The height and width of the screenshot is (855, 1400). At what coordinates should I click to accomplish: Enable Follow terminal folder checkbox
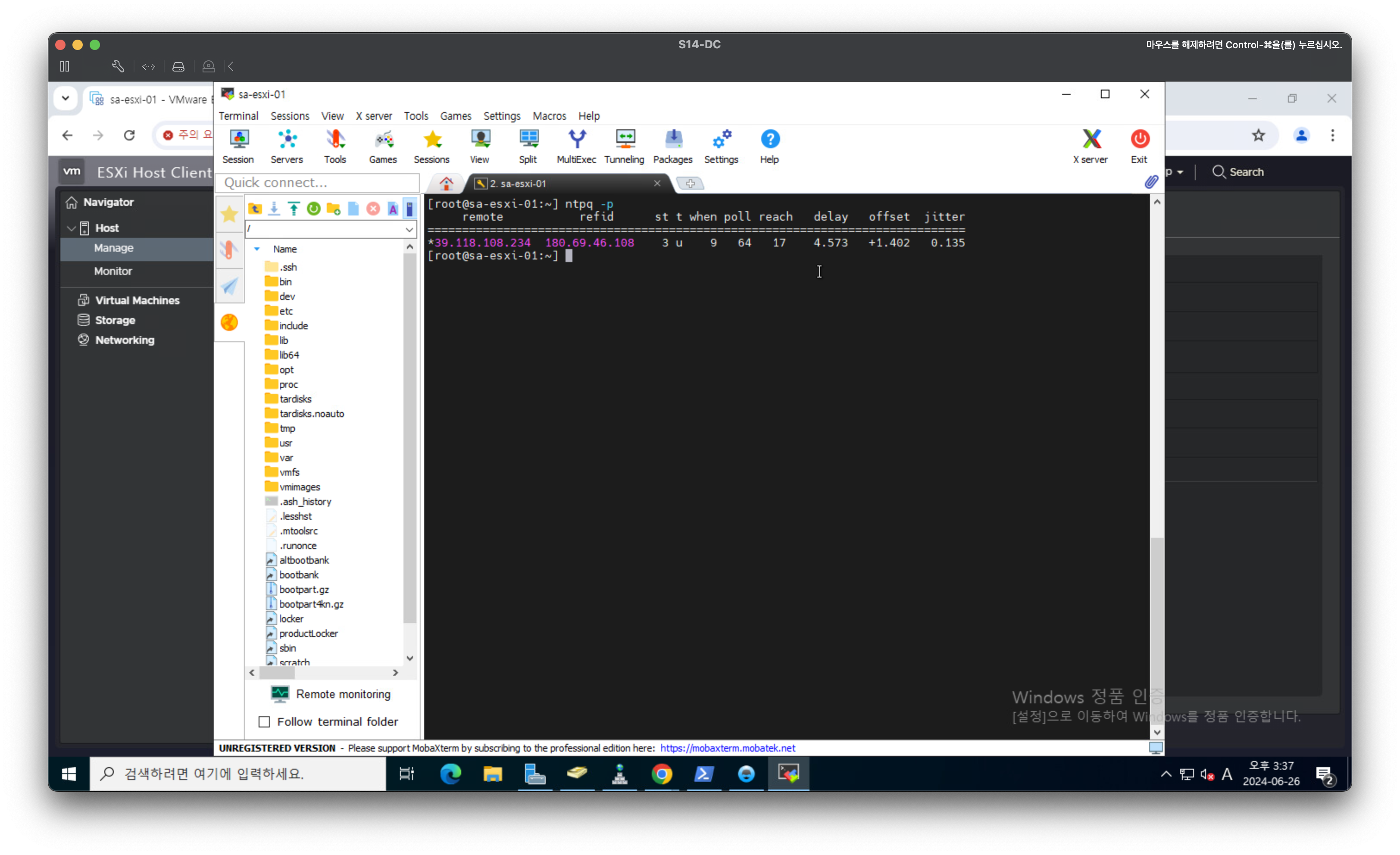point(264,721)
